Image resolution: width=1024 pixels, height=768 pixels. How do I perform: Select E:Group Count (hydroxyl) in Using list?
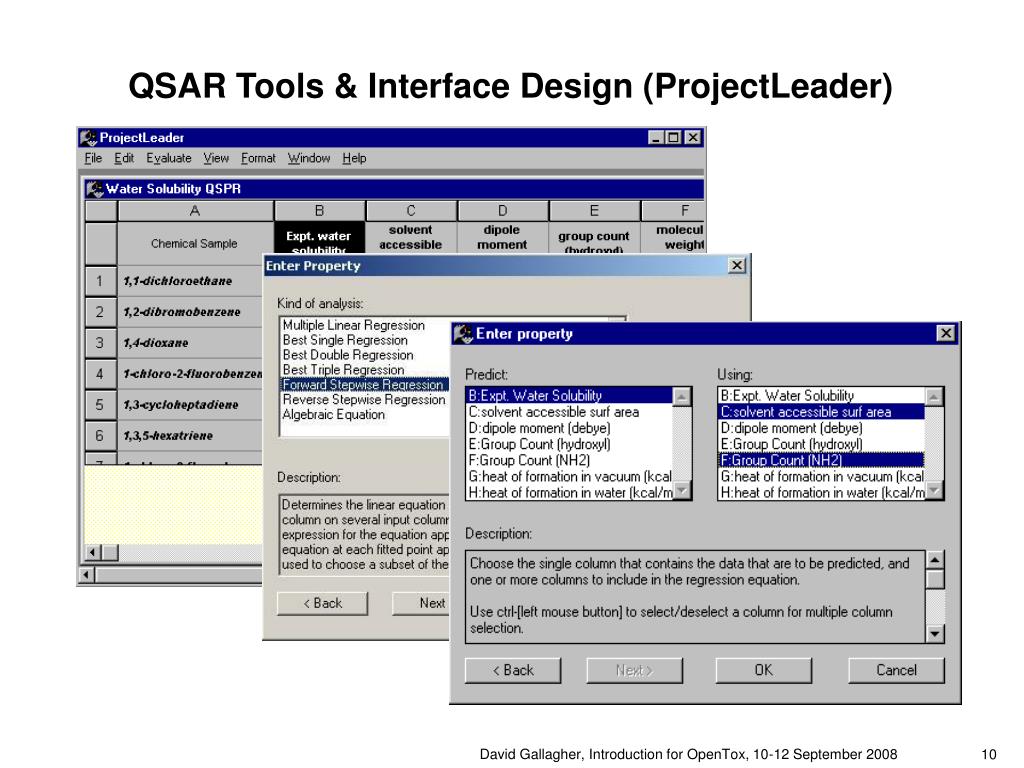coord(822,444)
